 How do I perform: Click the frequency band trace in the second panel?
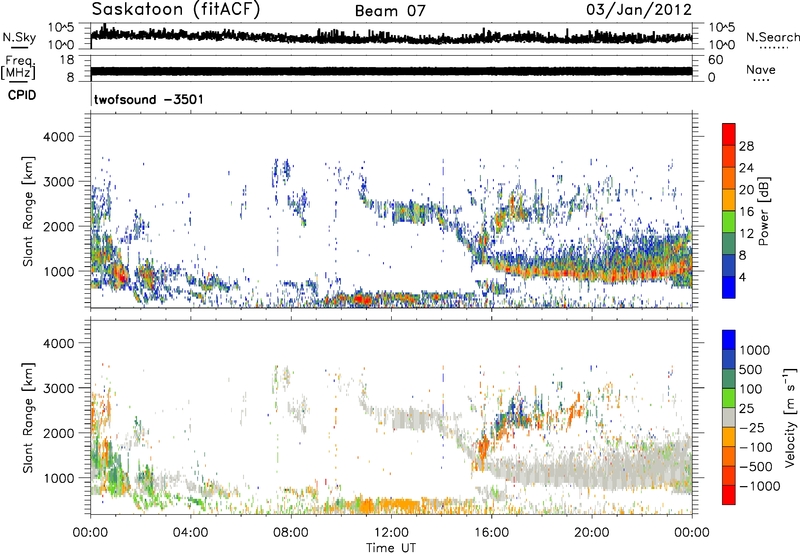[391, 71]
